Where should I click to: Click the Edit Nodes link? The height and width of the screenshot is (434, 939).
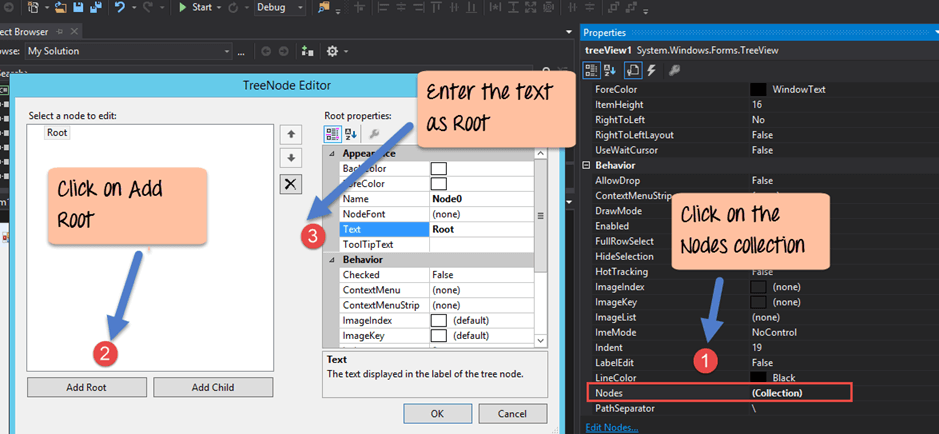click(x=613, y=427)
